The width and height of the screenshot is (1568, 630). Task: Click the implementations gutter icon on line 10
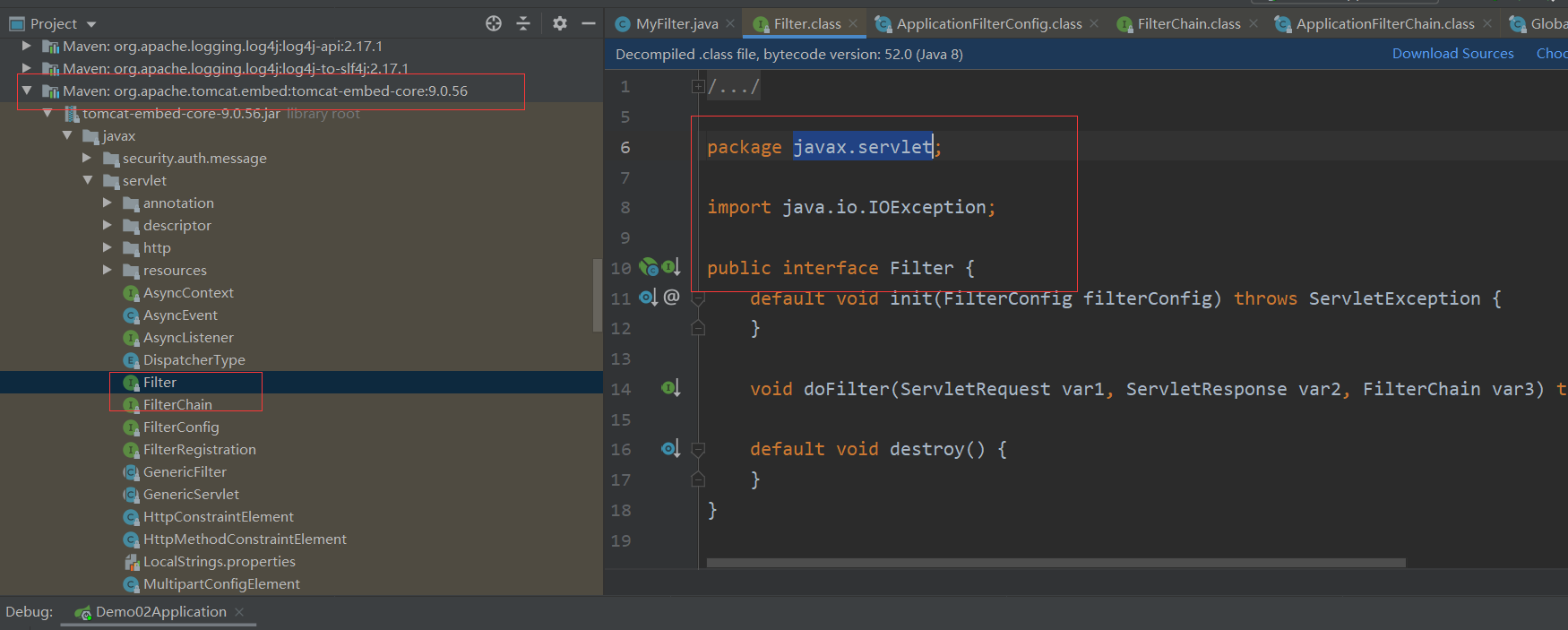(649, 267)
